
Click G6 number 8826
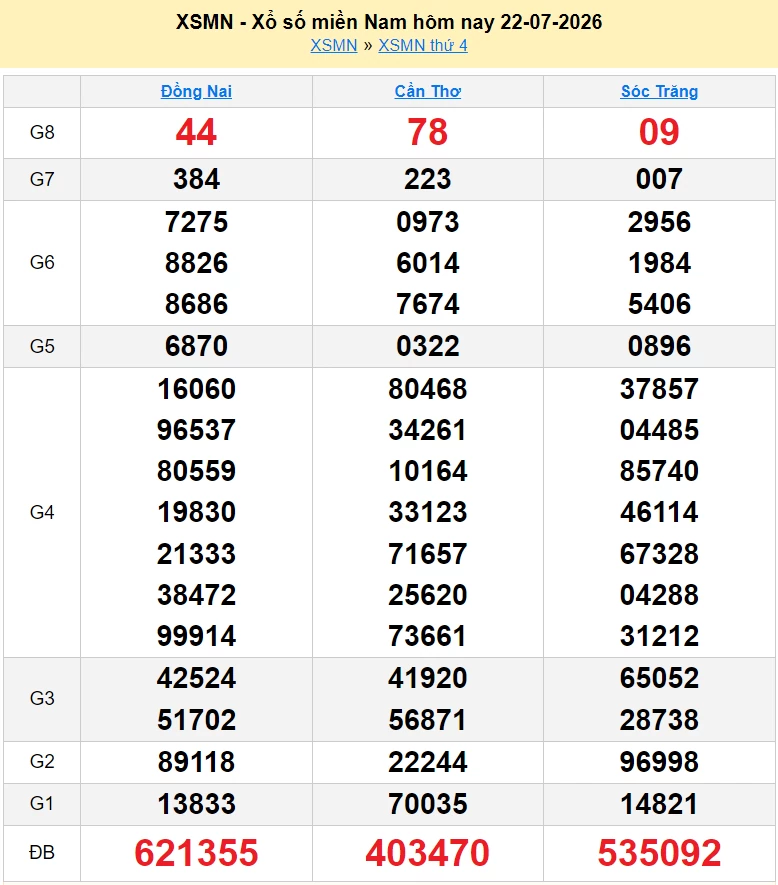point(196,263)
